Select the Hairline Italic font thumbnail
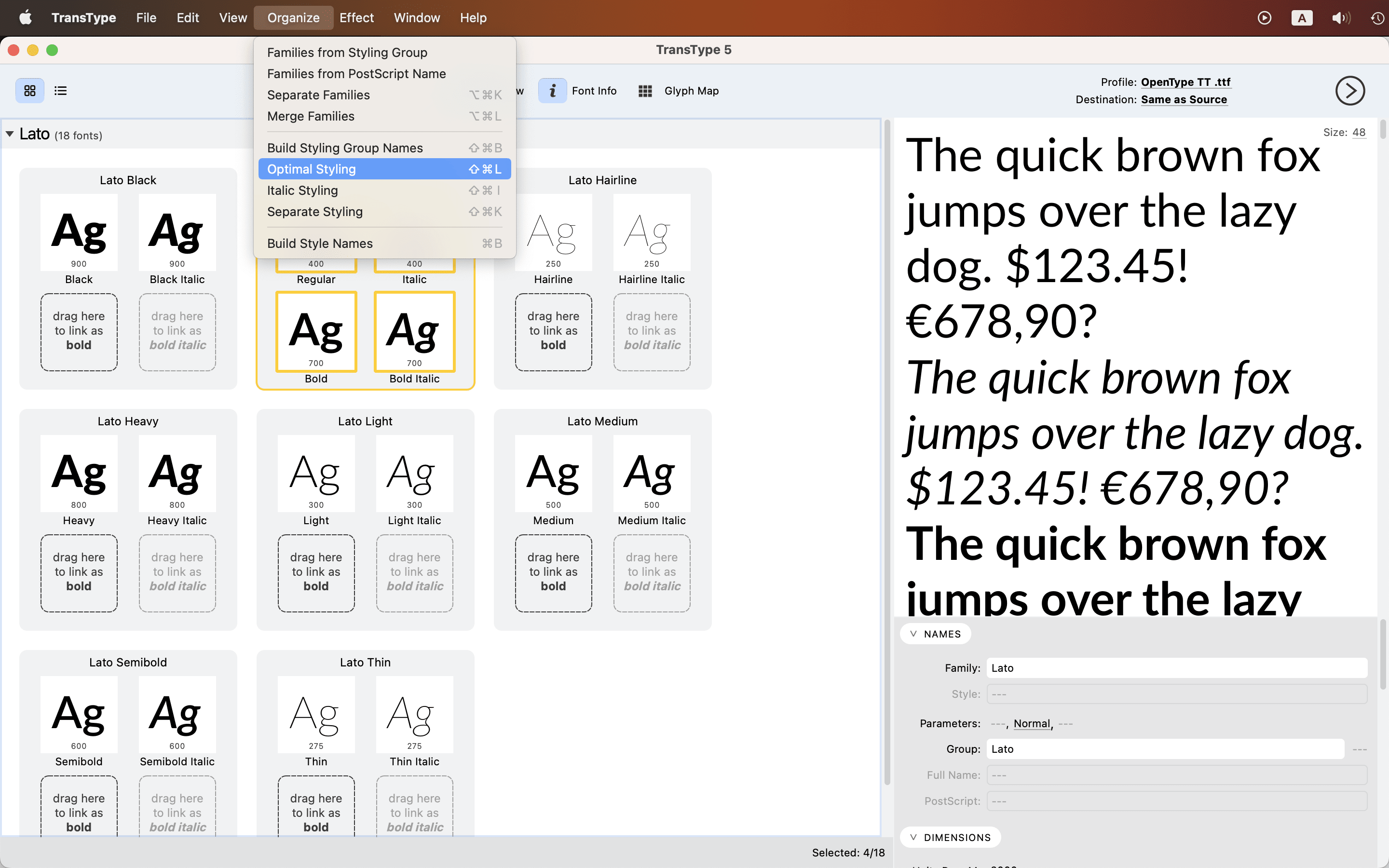1389x868 pixels. click(652, 232)
